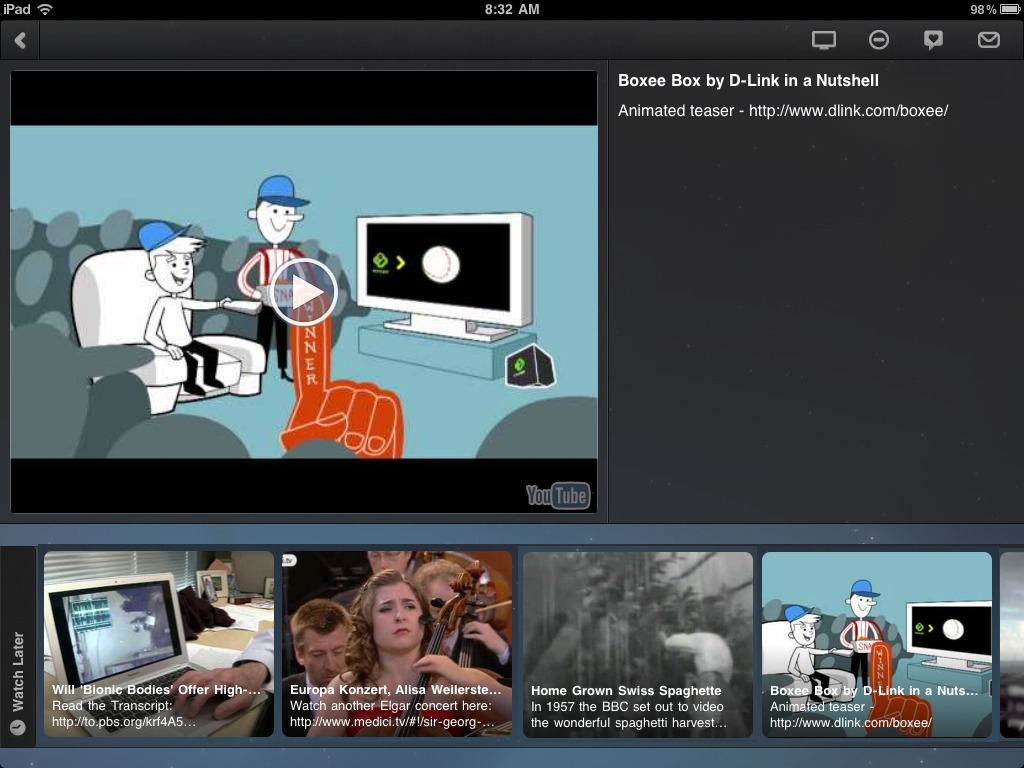Open 'Europa Konzert, Alisa Weilerste…' video thumbnail
1024x768 pixels.
(397, 644)
